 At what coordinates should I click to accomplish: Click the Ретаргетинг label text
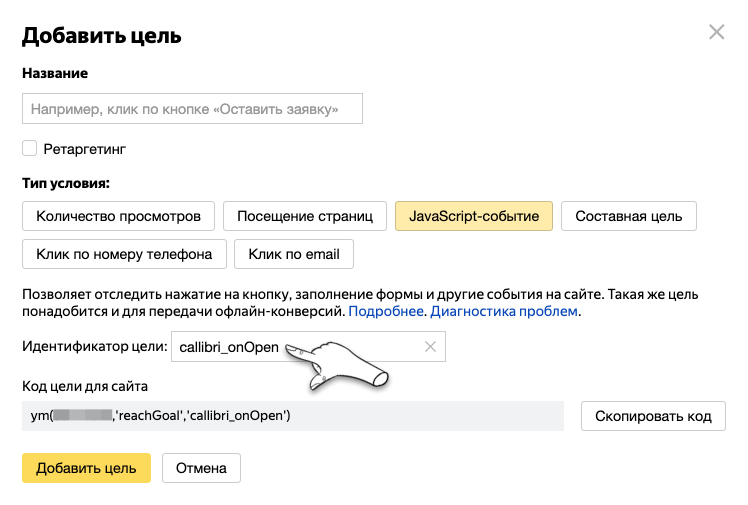click(x=85, y=149)
